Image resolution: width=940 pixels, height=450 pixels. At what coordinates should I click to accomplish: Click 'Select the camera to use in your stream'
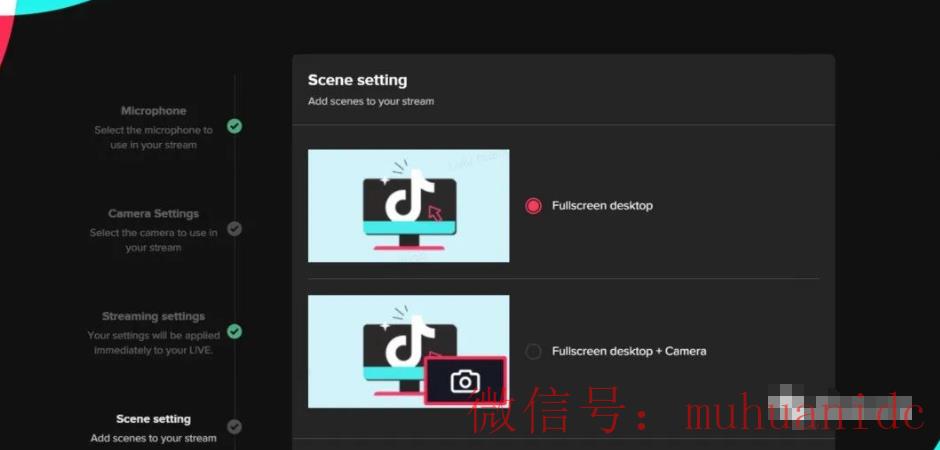tap(153, 240)
